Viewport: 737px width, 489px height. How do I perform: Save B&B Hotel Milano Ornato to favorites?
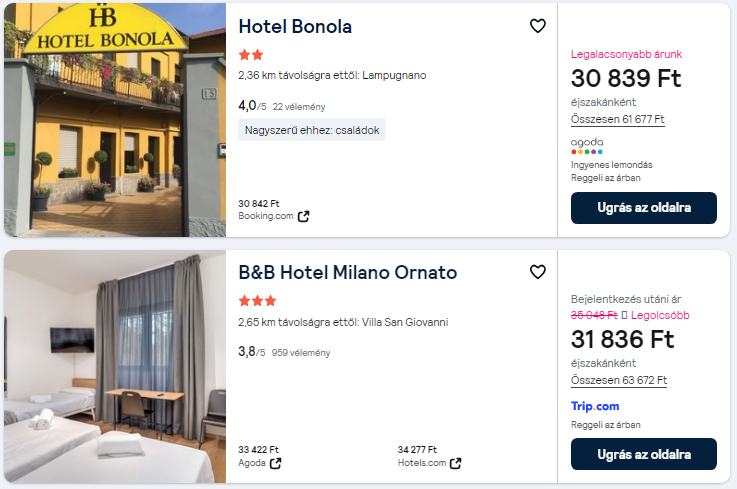[538, 272]
